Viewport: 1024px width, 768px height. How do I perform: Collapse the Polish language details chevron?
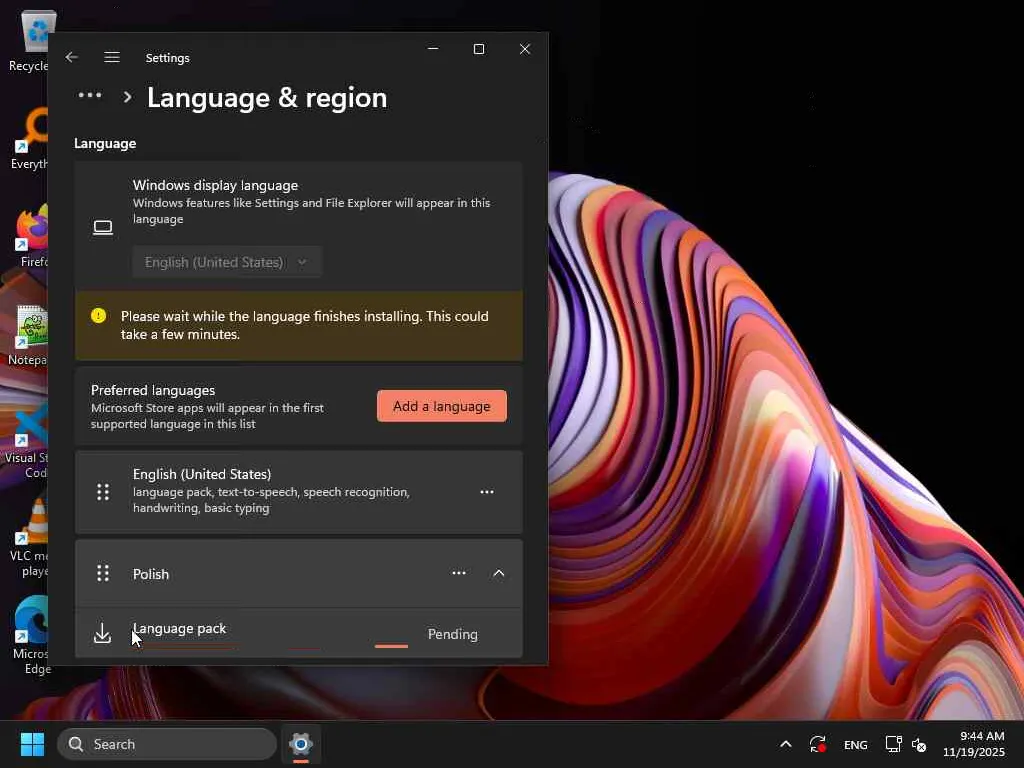point(499,573)
